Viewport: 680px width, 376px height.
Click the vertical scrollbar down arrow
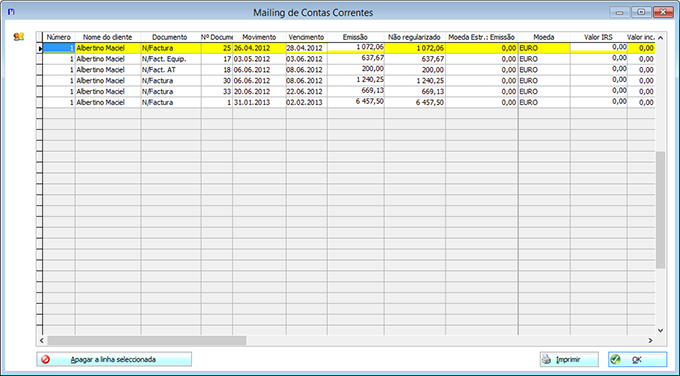coord(660,330)
